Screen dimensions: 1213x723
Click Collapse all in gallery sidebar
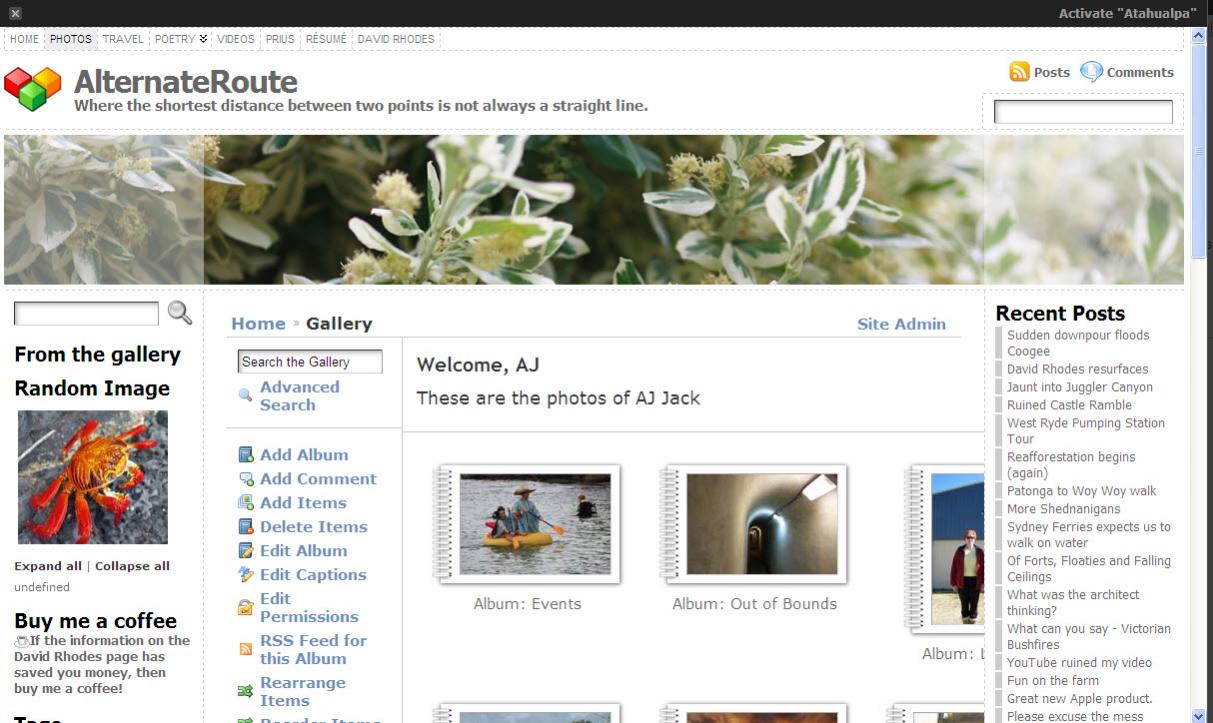coord(132,566)
